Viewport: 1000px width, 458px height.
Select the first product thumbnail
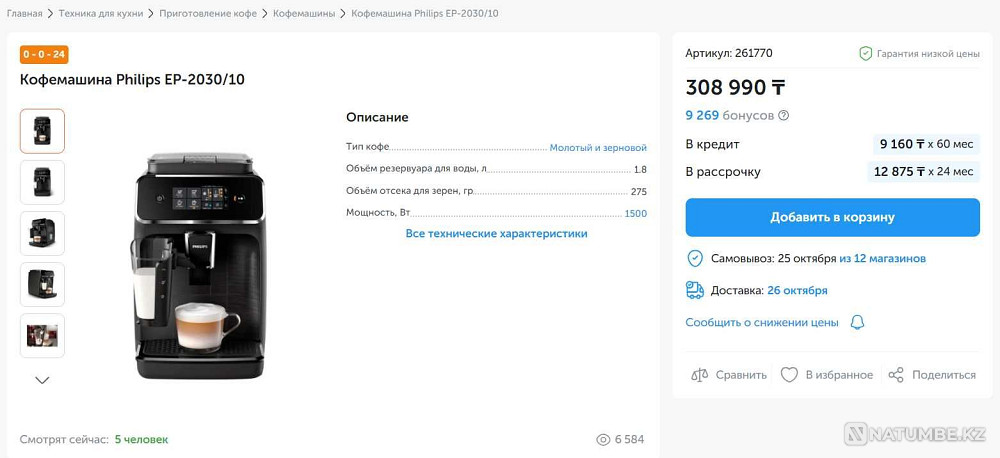pyautogui.click(x=42, y=131)
